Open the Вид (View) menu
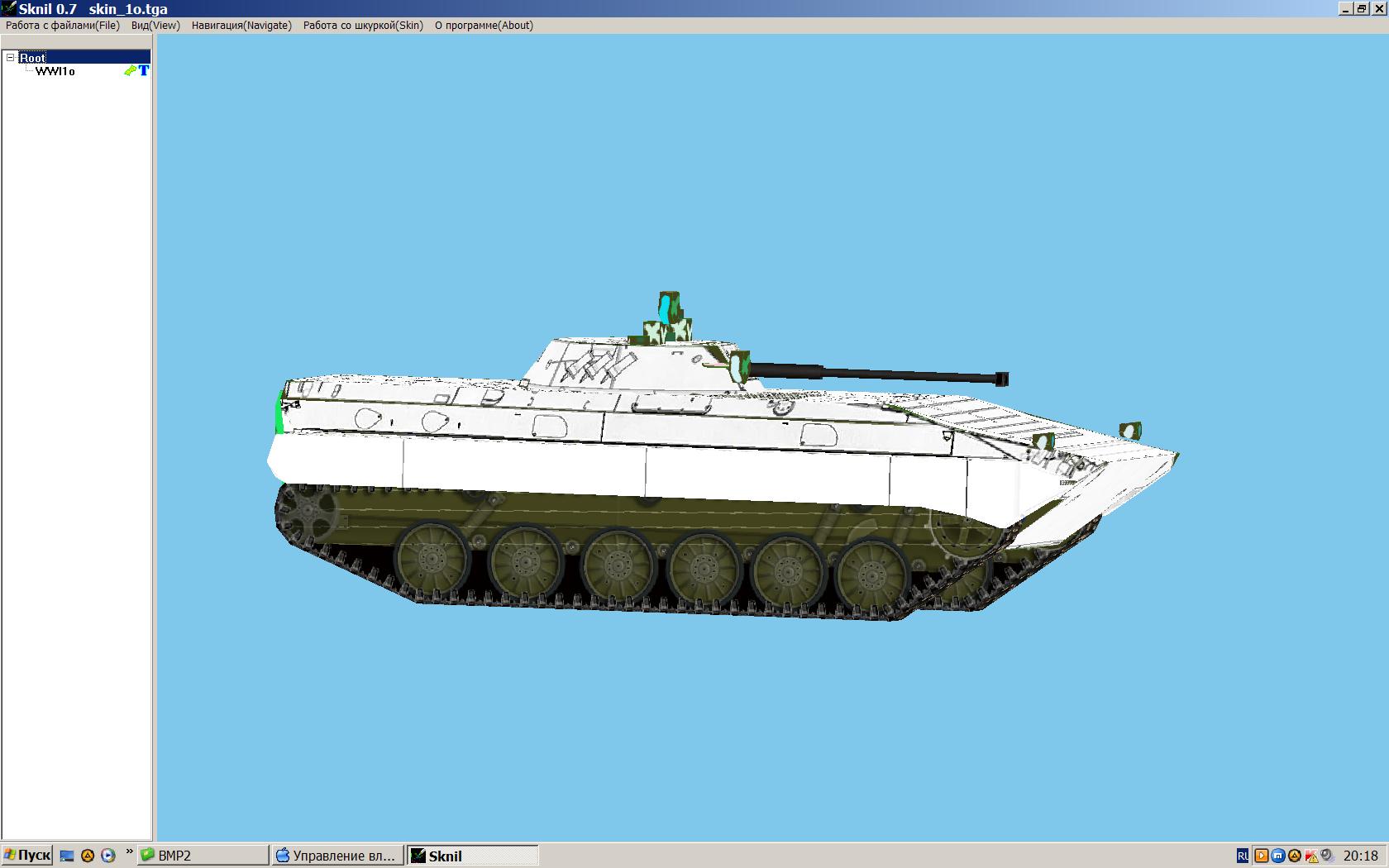 [155, 26]
